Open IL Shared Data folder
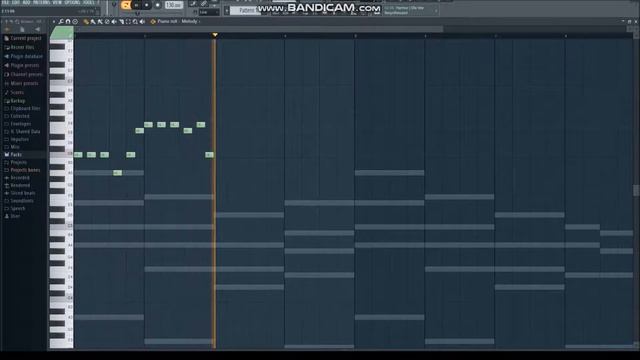The height and width of the screenshot is (360, 640). click(x=23, y=131)
